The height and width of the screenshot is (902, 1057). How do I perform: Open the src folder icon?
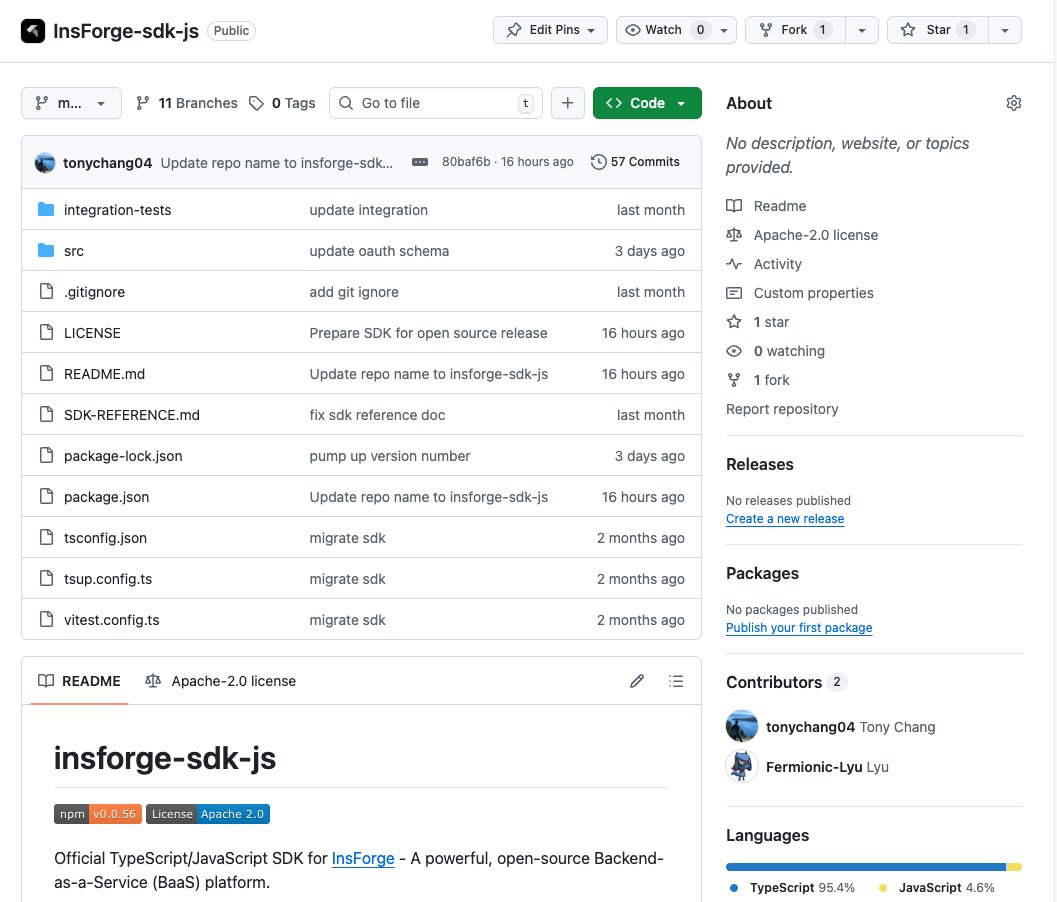click(x=46, y=251)
